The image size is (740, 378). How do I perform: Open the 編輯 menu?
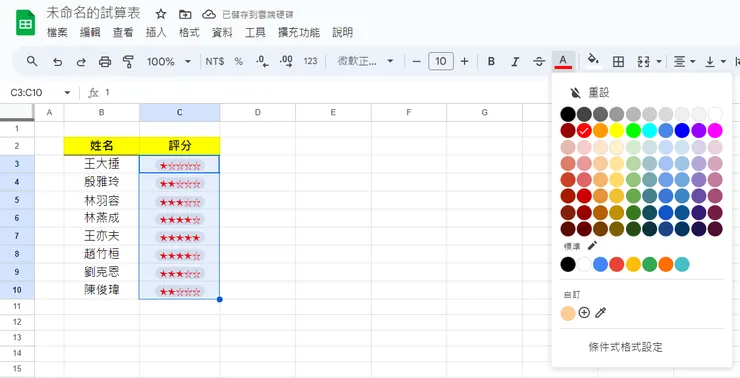pos(90,33)
